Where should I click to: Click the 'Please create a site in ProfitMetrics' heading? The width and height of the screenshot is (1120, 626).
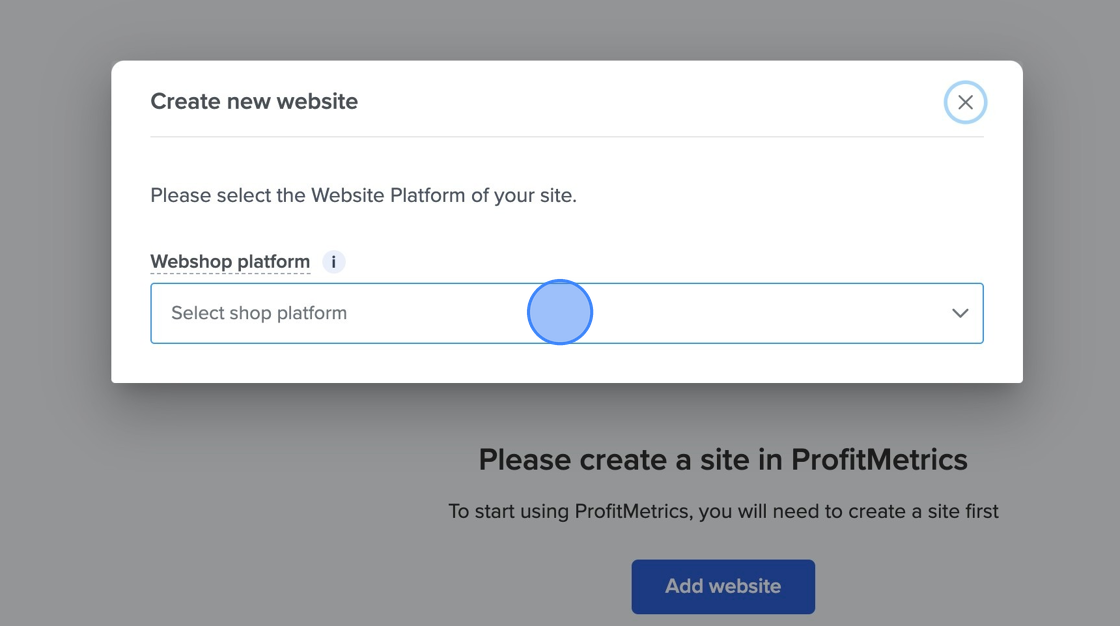click(x=723, y=459)
